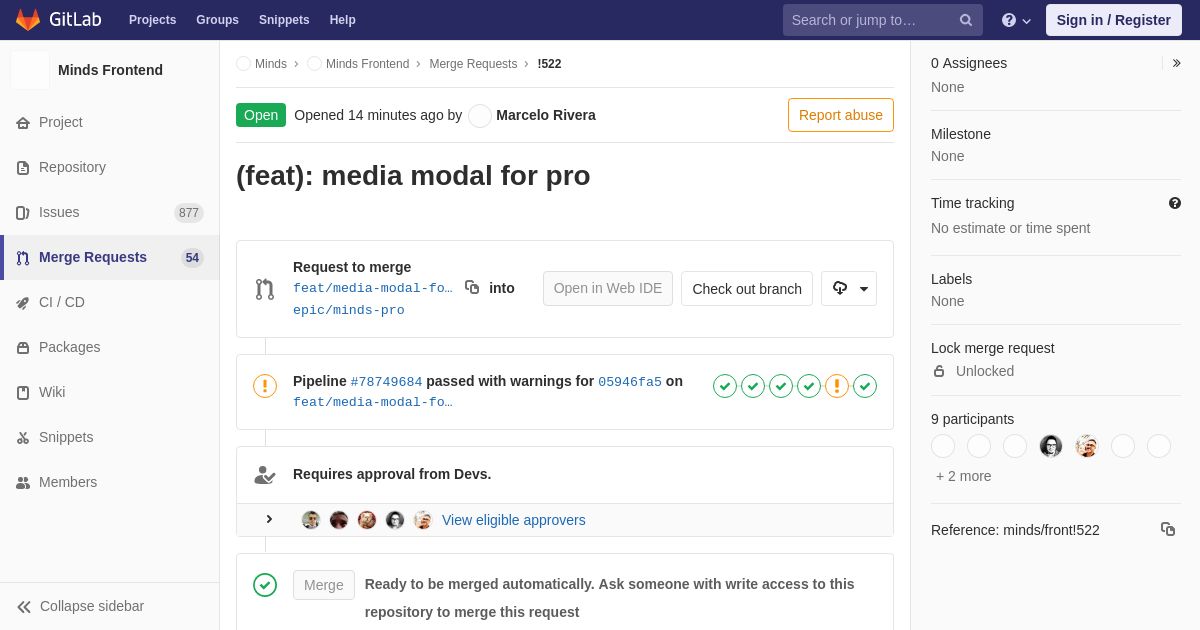Image resolution: width=1200 pixels, height=630 pixels.
Task: Open the epic/minds-pro target branch link
Action: point(349,310)
